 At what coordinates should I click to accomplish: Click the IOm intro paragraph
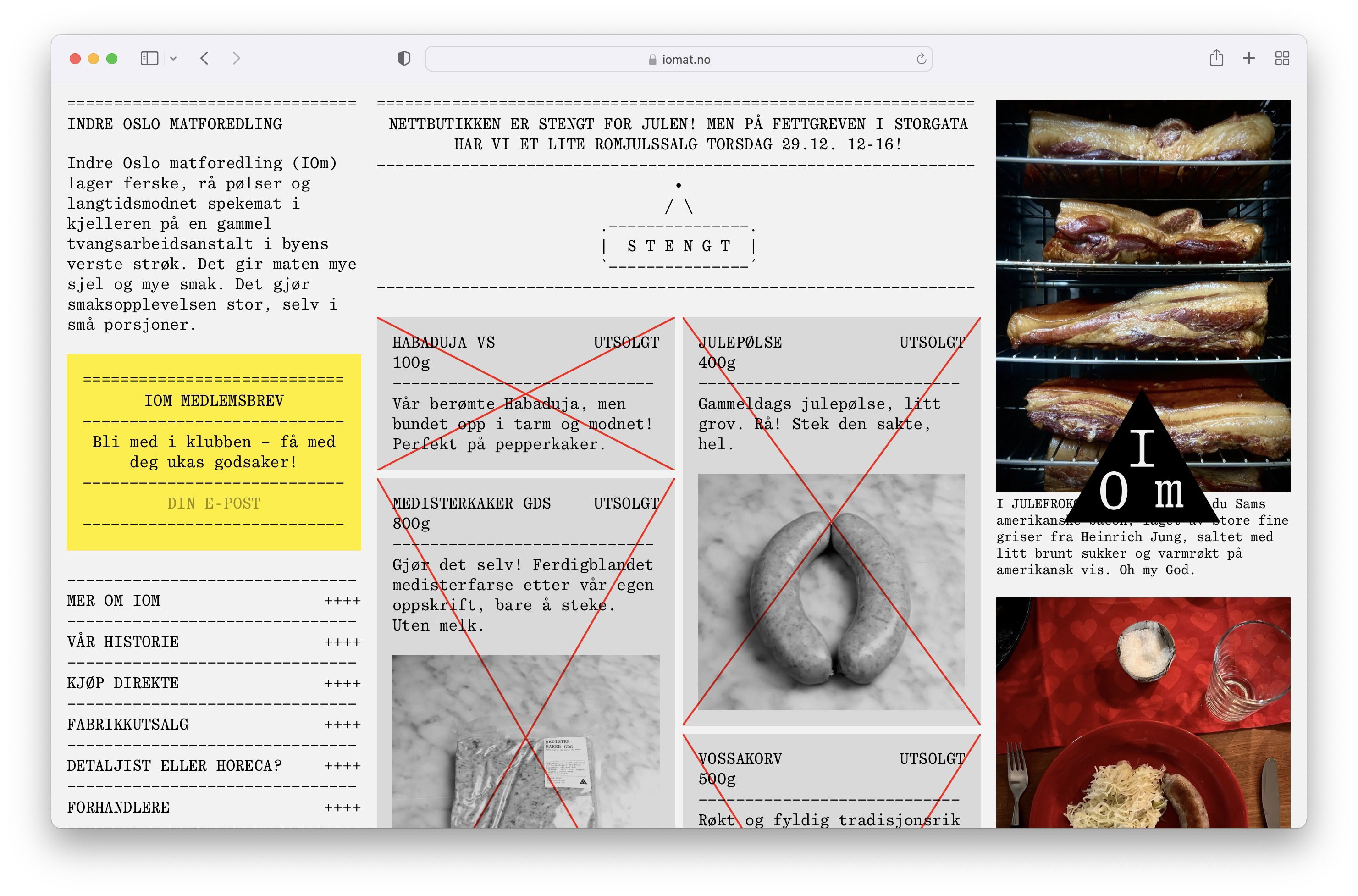[x=211, y=244]
